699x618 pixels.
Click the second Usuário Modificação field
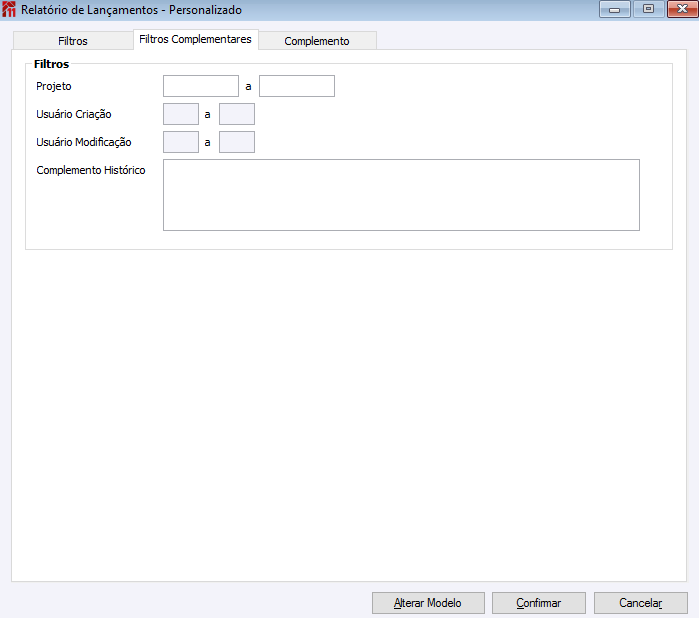[237, 142]
